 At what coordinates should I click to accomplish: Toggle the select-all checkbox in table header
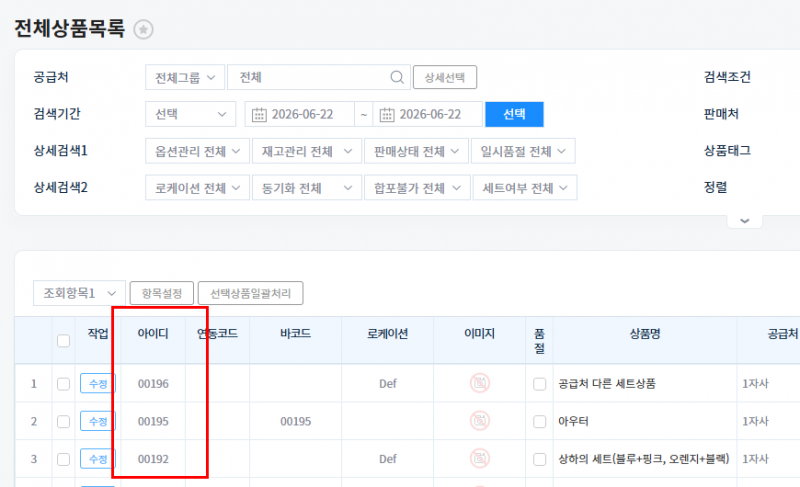tap(63, 341)
